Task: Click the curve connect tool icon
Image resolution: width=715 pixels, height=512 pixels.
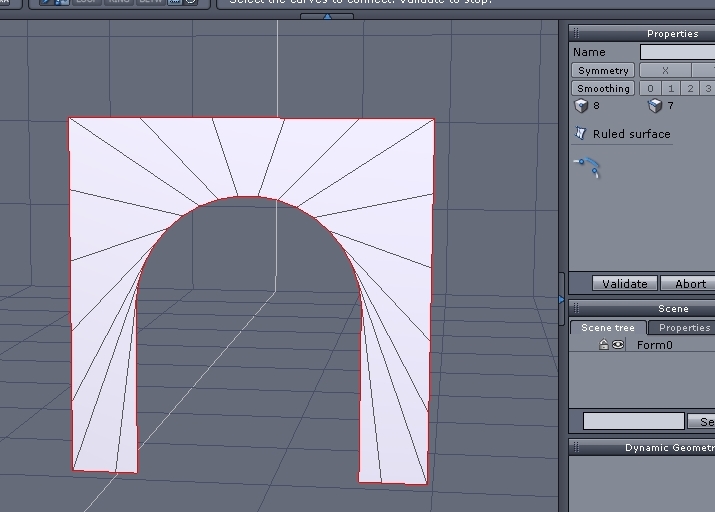Action: [x=587, y=167]
